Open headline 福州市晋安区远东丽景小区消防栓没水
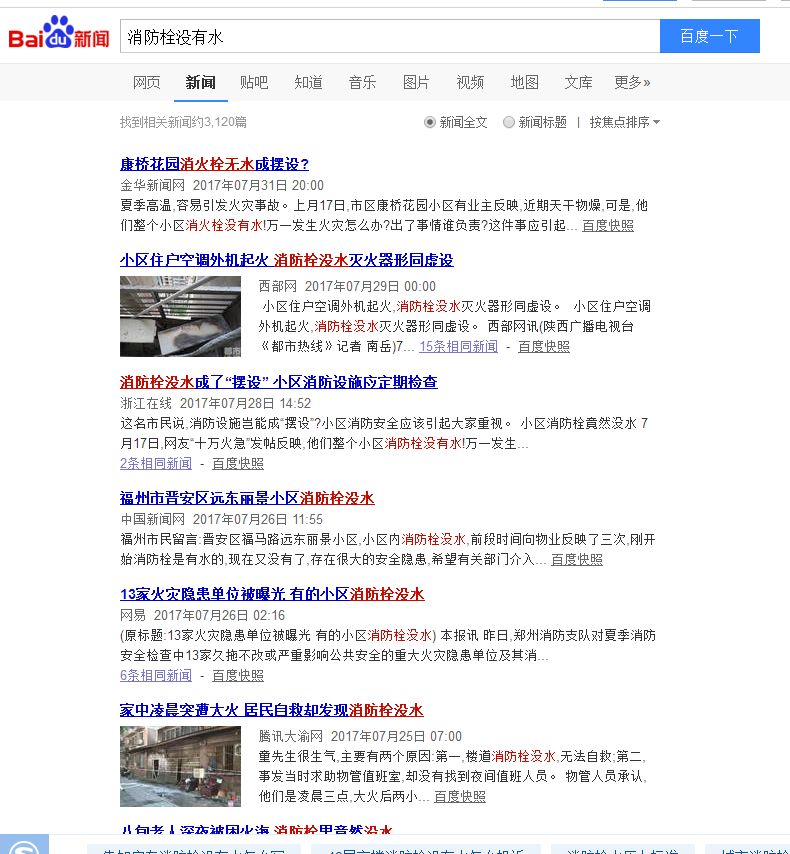The height and width of the screenshot is (854, 790). 247,498
